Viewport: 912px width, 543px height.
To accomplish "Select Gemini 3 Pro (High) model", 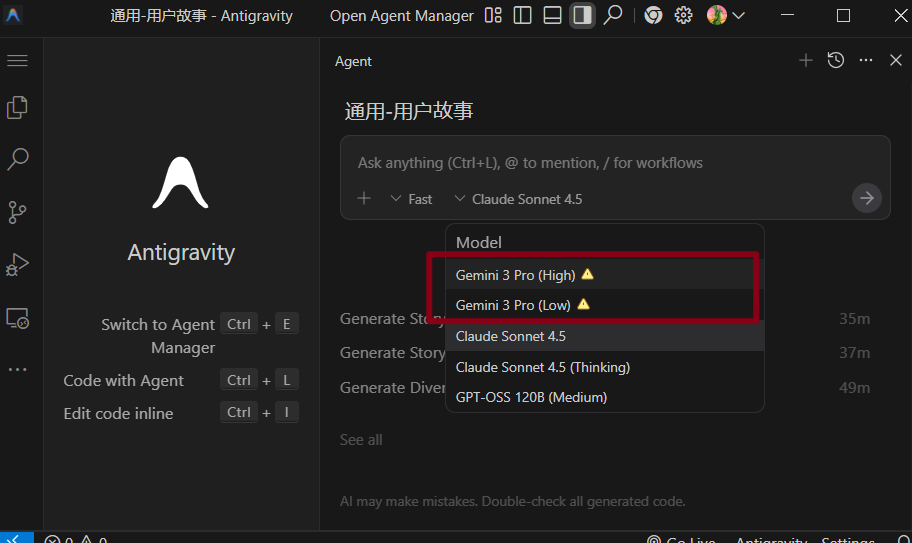I will 605,274.
